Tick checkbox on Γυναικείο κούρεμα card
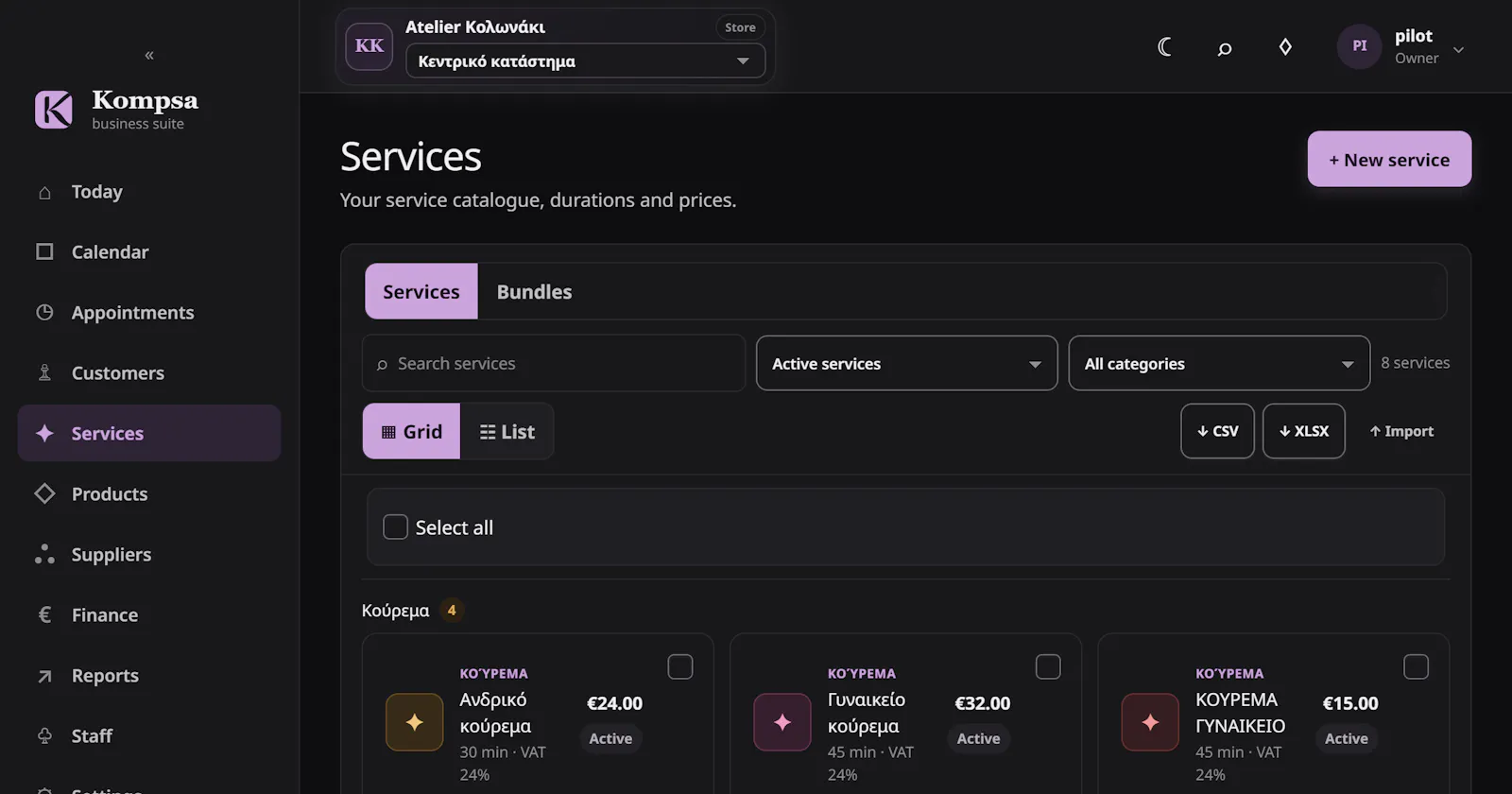Viewport: 1512px width, 794px height. pos(1048,666)
